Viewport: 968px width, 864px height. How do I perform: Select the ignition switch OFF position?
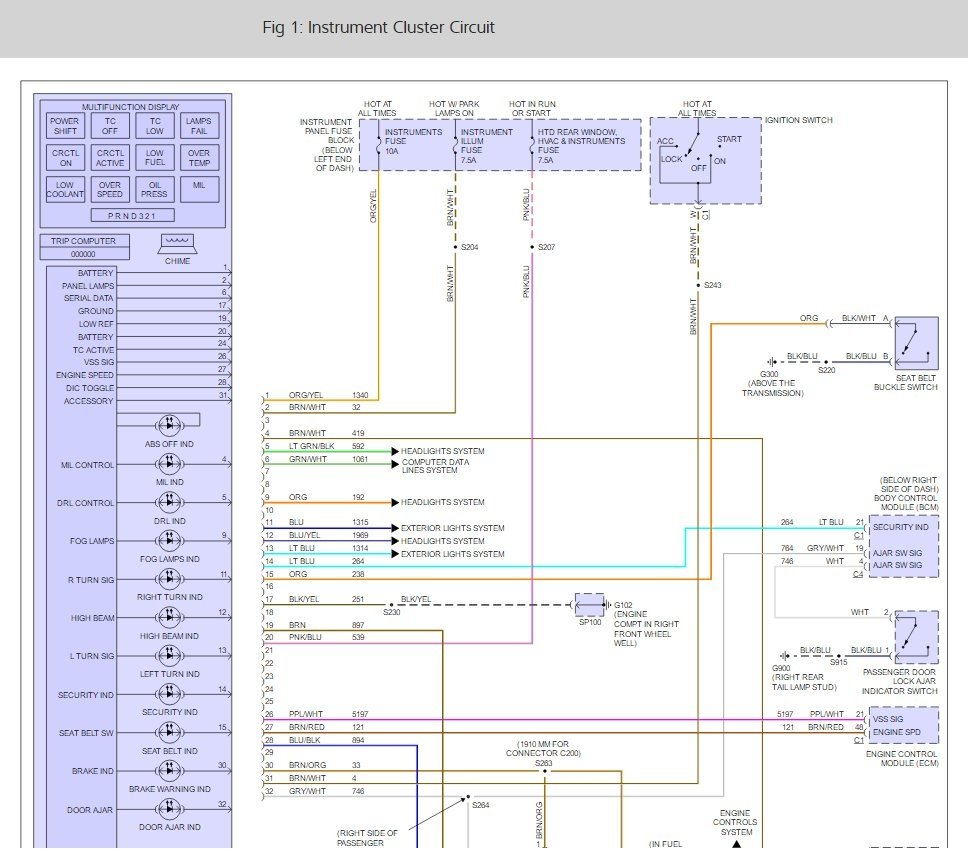[698, 168]
